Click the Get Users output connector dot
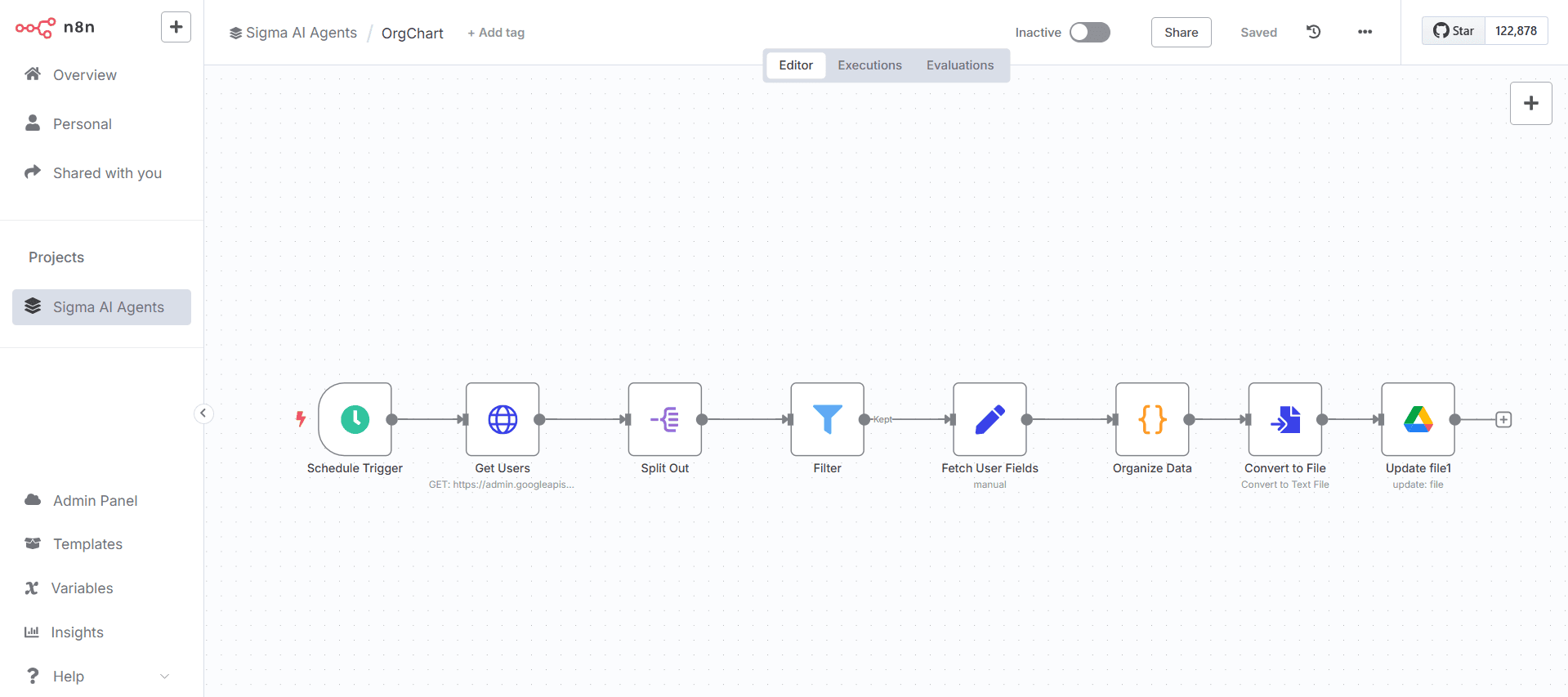The width and height of the screenshot is (1568, 697). pos(539,419)
